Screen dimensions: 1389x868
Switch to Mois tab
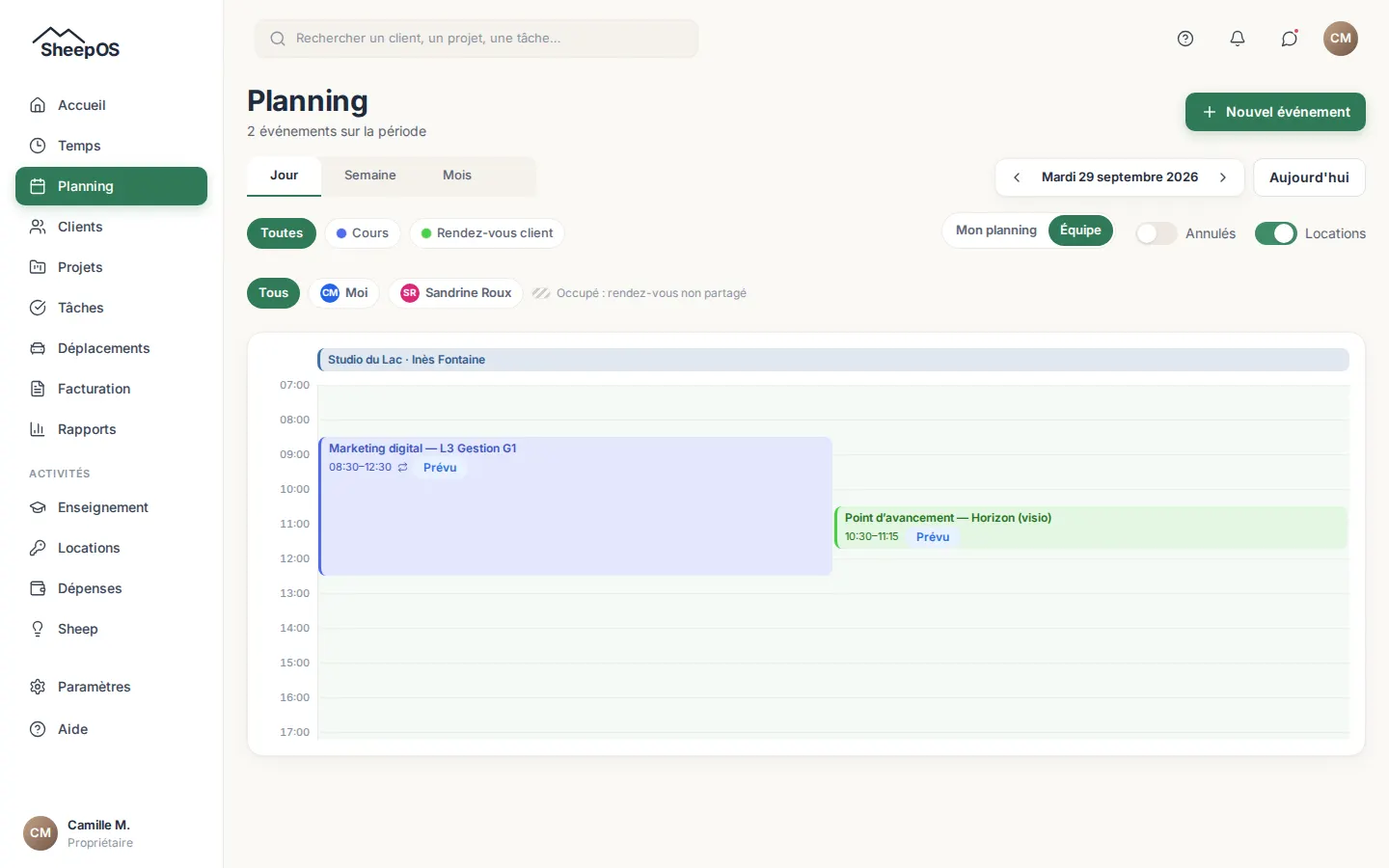pos(457,176)
